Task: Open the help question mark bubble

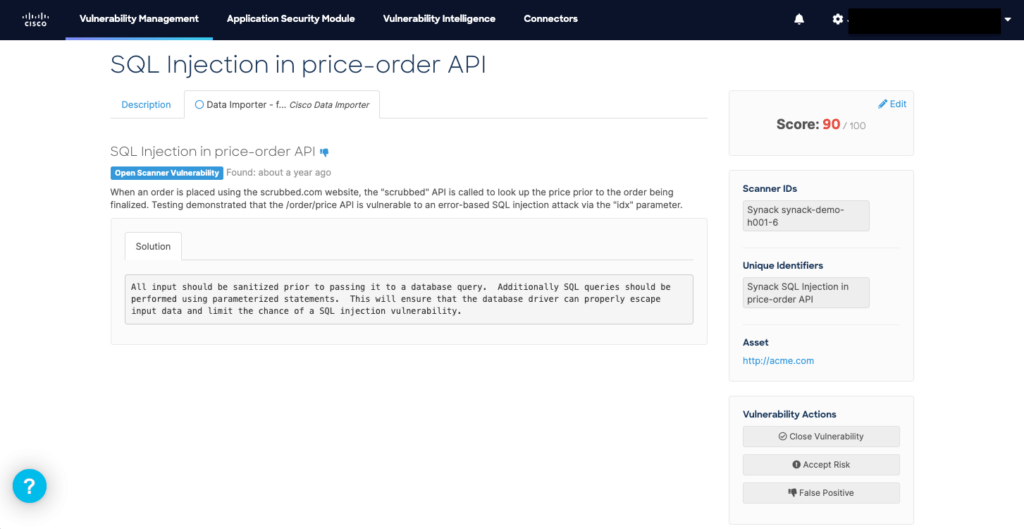Action: (x=29, y=486)
